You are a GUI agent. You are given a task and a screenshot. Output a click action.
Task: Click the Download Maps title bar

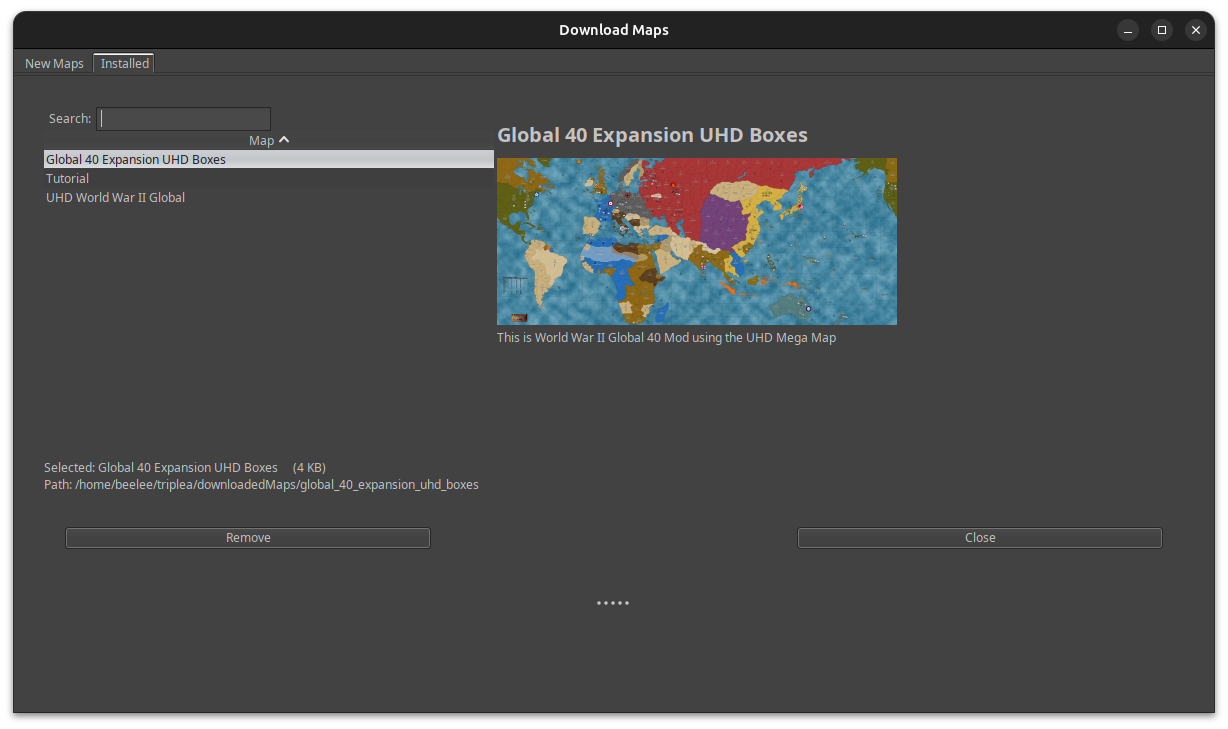coord(614,30)
